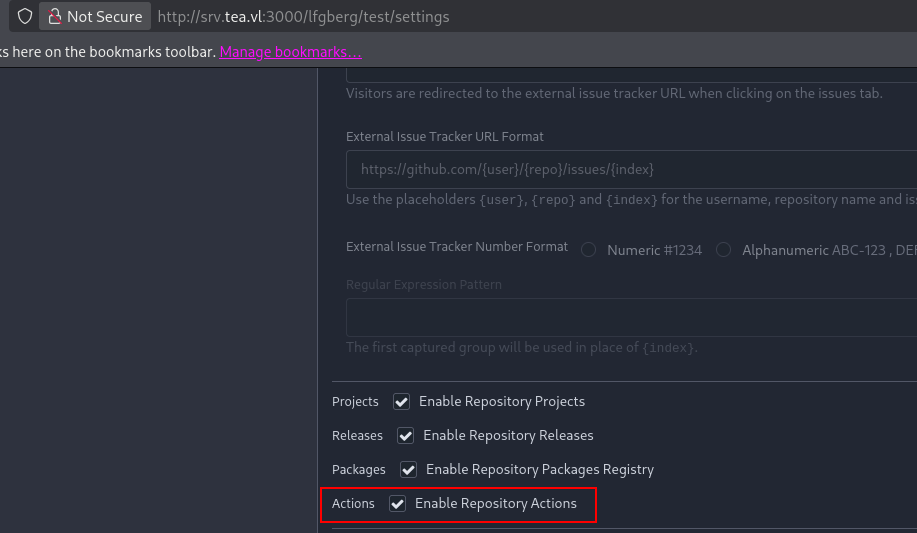Viewport: 917px width, 533px height.
Task: Click the tracking protection shield icon
Action: [25, 17]
